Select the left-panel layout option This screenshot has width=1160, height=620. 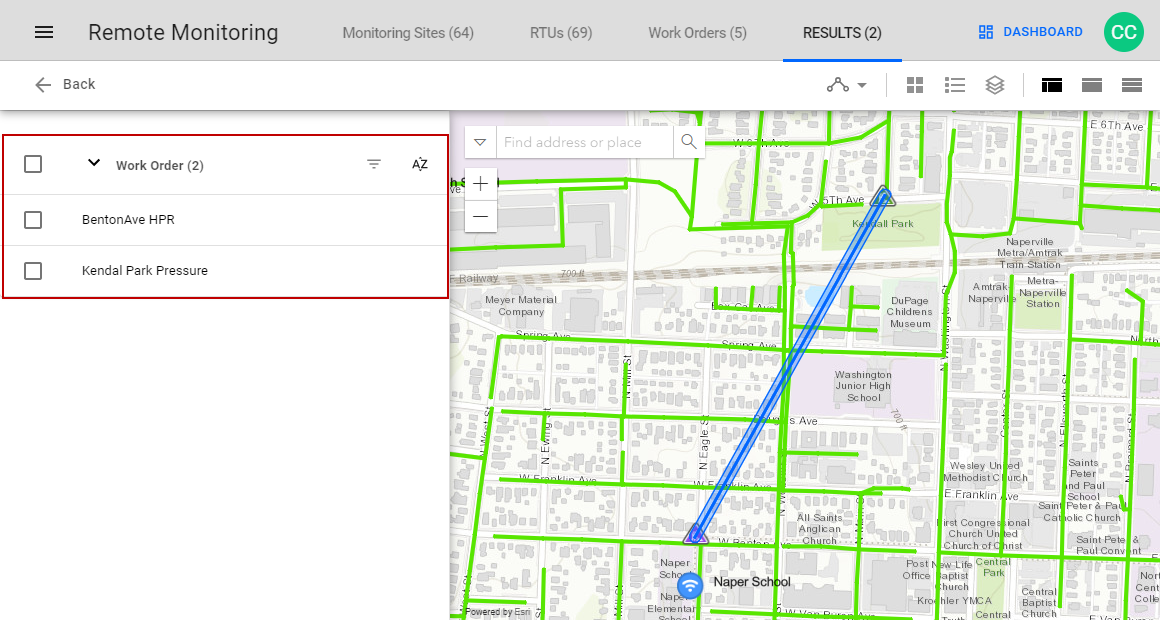1051,84
